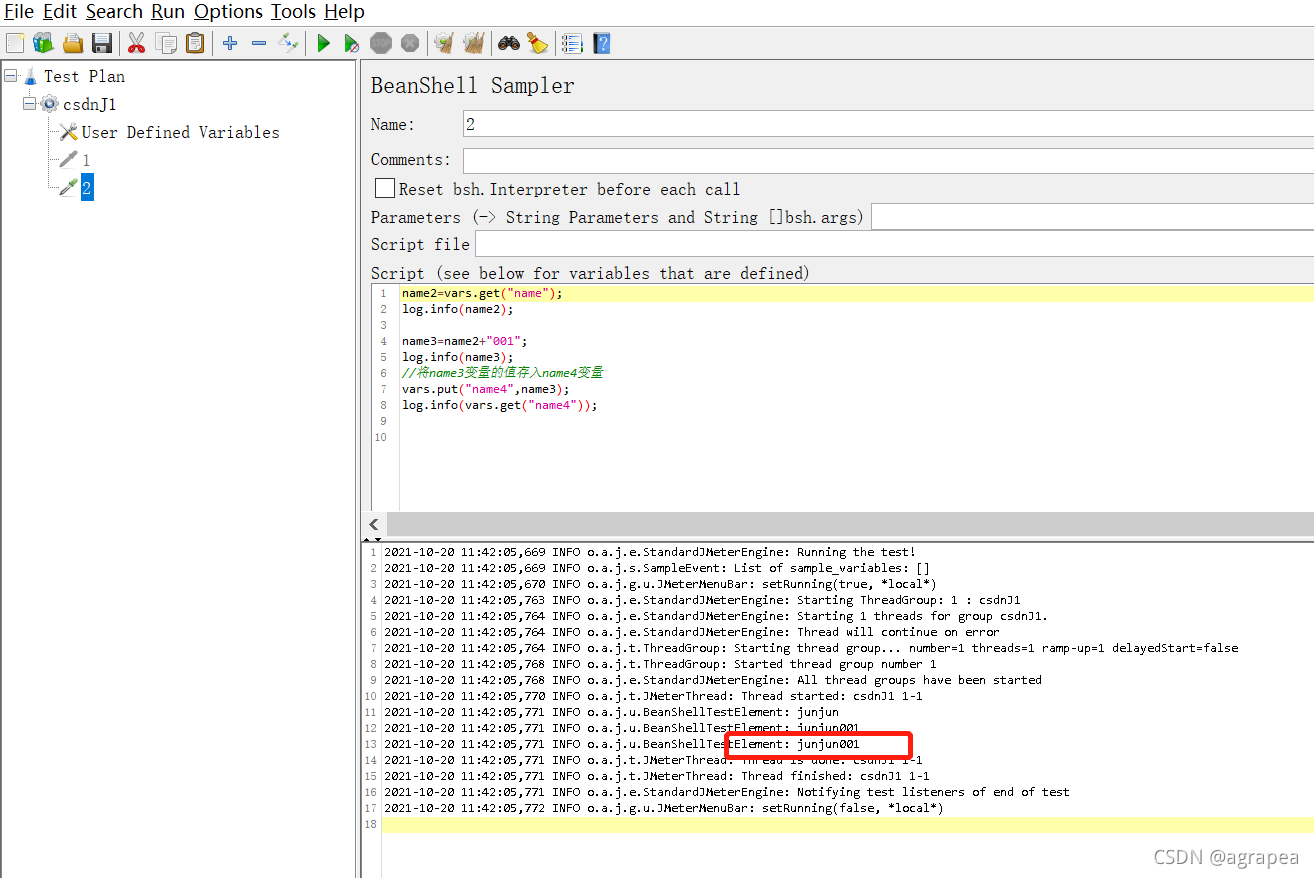Open the Search menu
Image resolution: width=1314 pixels, height=878 pixels.
tap(114, 12)
